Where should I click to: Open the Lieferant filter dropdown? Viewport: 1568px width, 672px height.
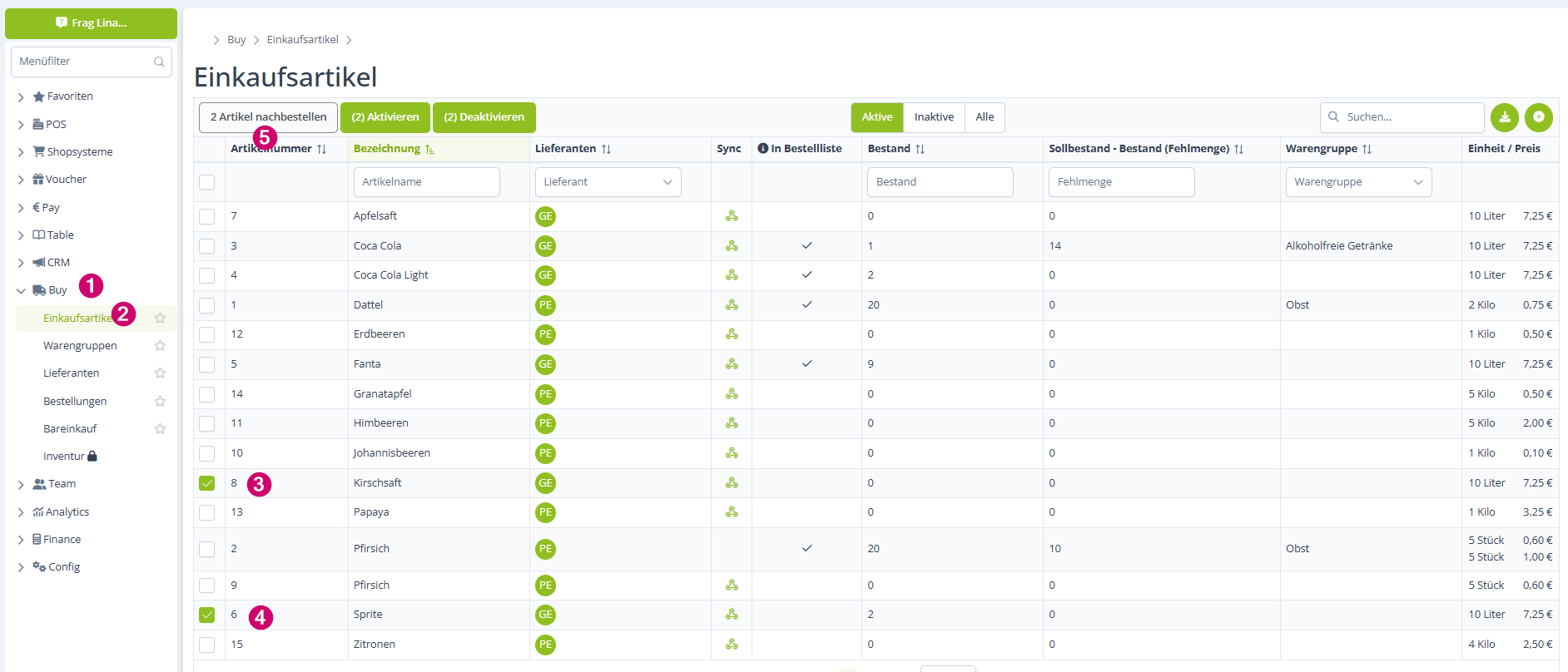point(608,182)
